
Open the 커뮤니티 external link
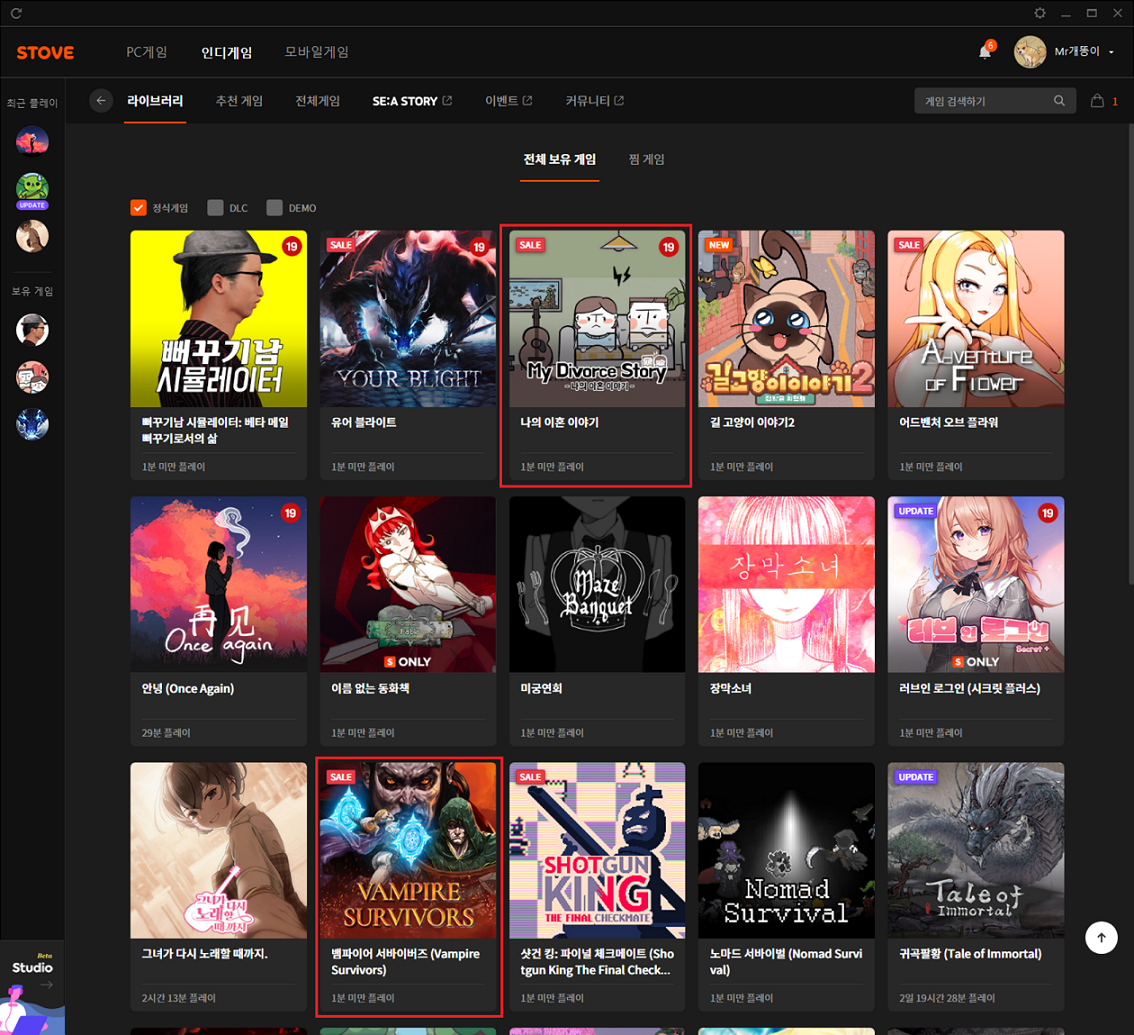tap(594, 101)
